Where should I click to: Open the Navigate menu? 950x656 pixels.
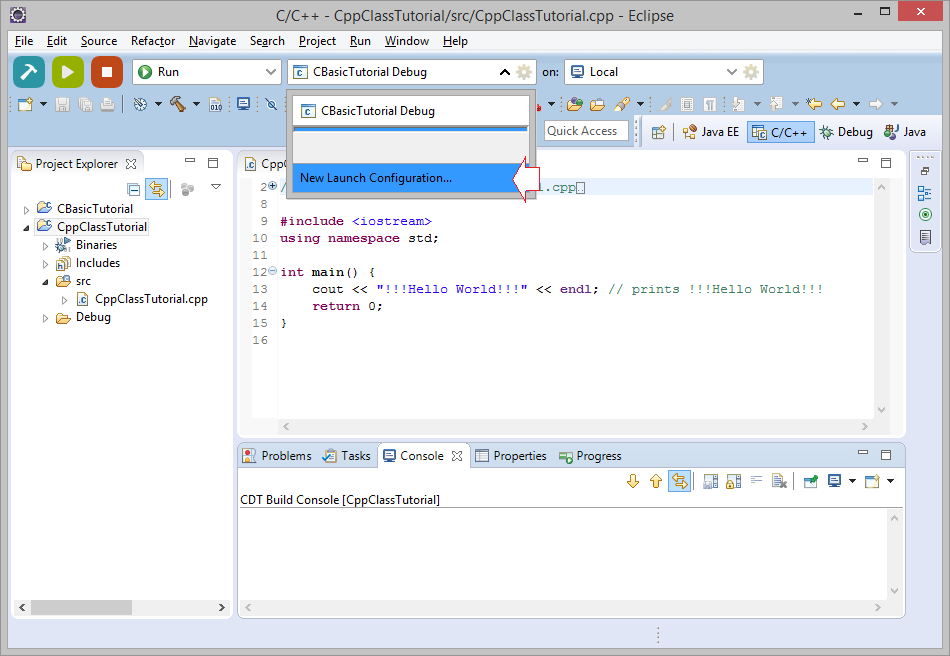[x=212, y=41]
